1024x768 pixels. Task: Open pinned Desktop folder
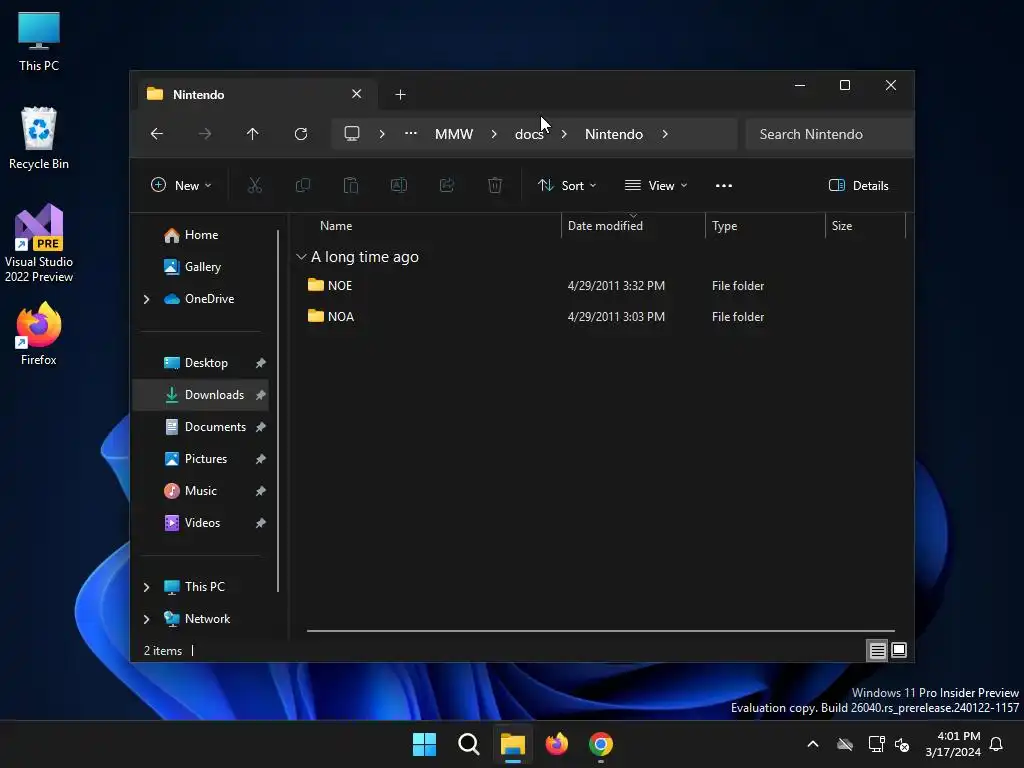206,363
